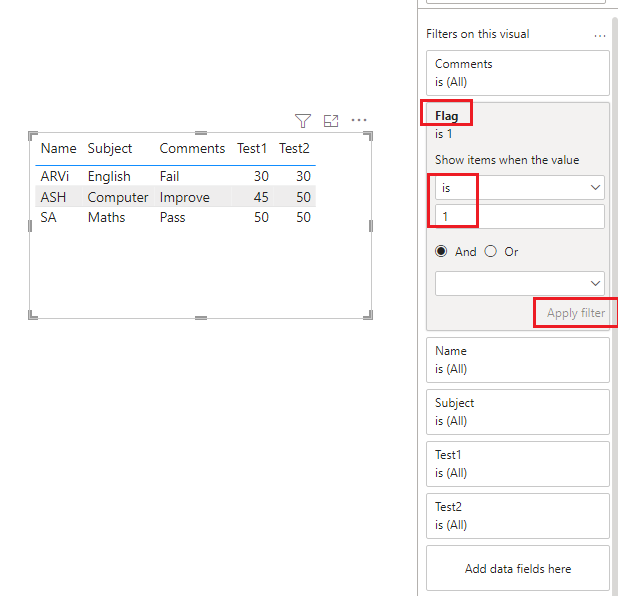Screen dimensions: 618x596
Task: Sort by the Comments column header
Action: click(192, 149)
